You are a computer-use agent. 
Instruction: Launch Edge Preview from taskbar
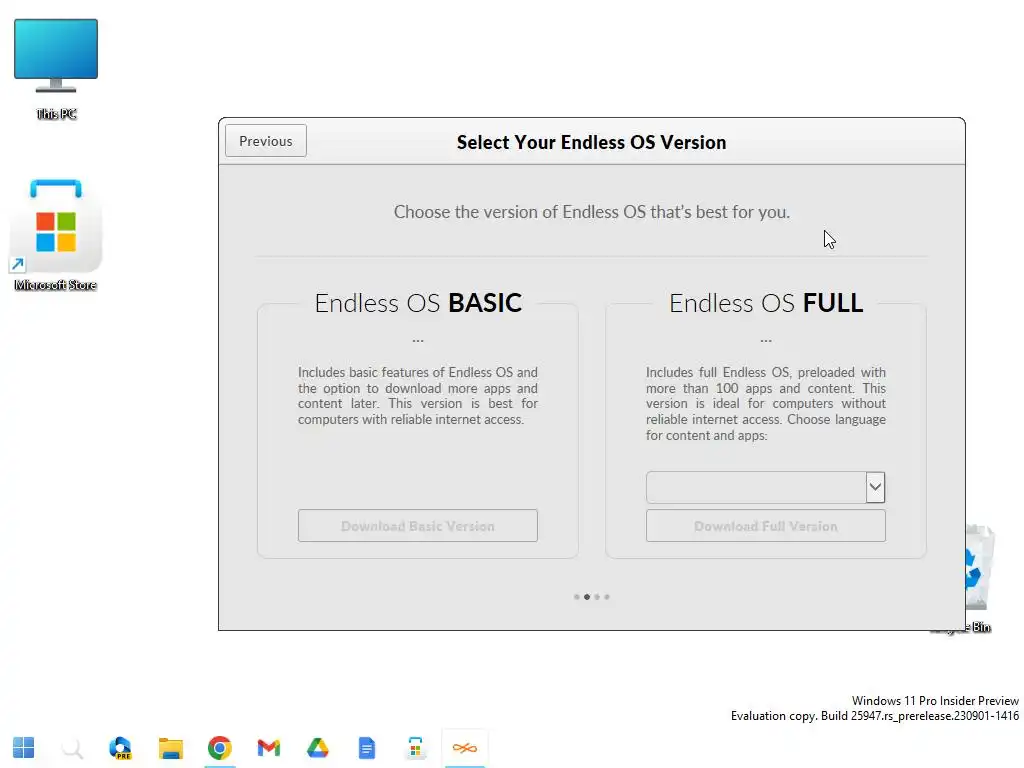(121, 748)
